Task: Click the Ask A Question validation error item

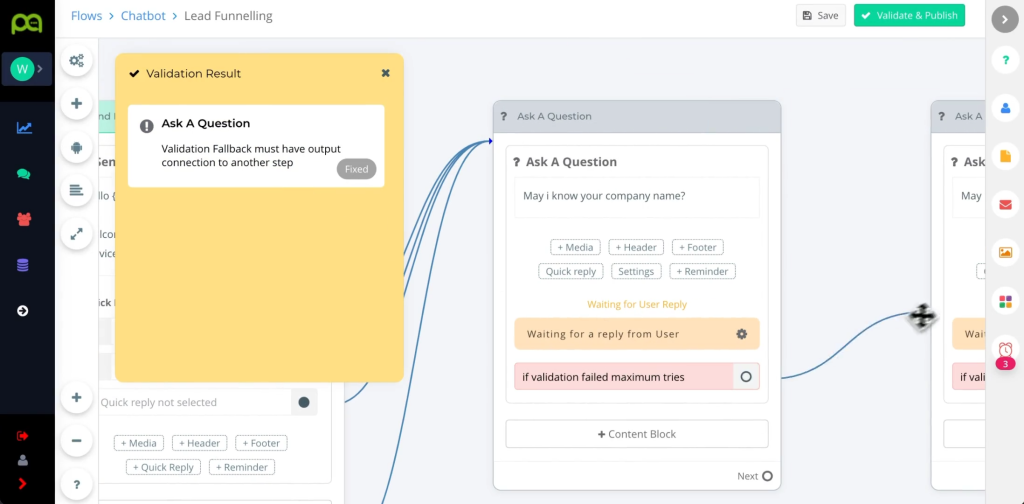Action: 256,146
